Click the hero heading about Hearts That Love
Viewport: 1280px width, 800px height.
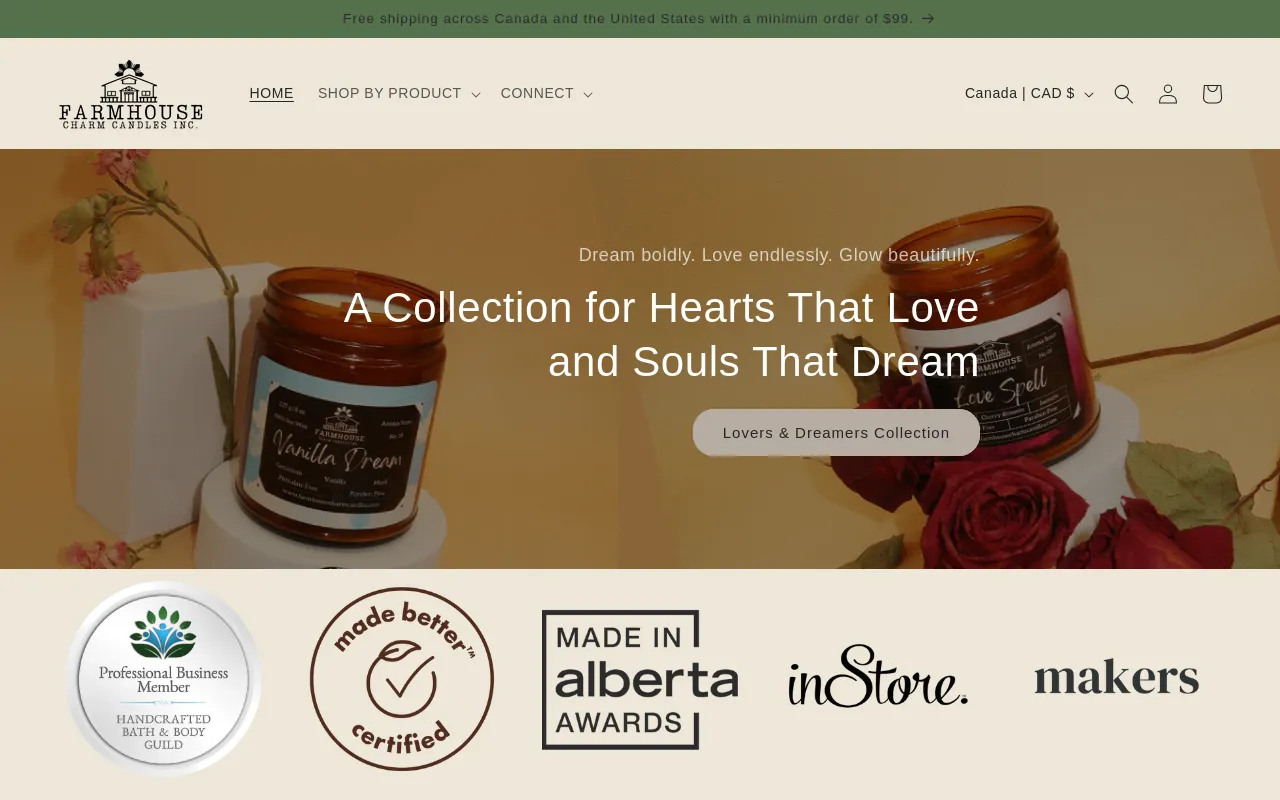[x=661, y=334]
